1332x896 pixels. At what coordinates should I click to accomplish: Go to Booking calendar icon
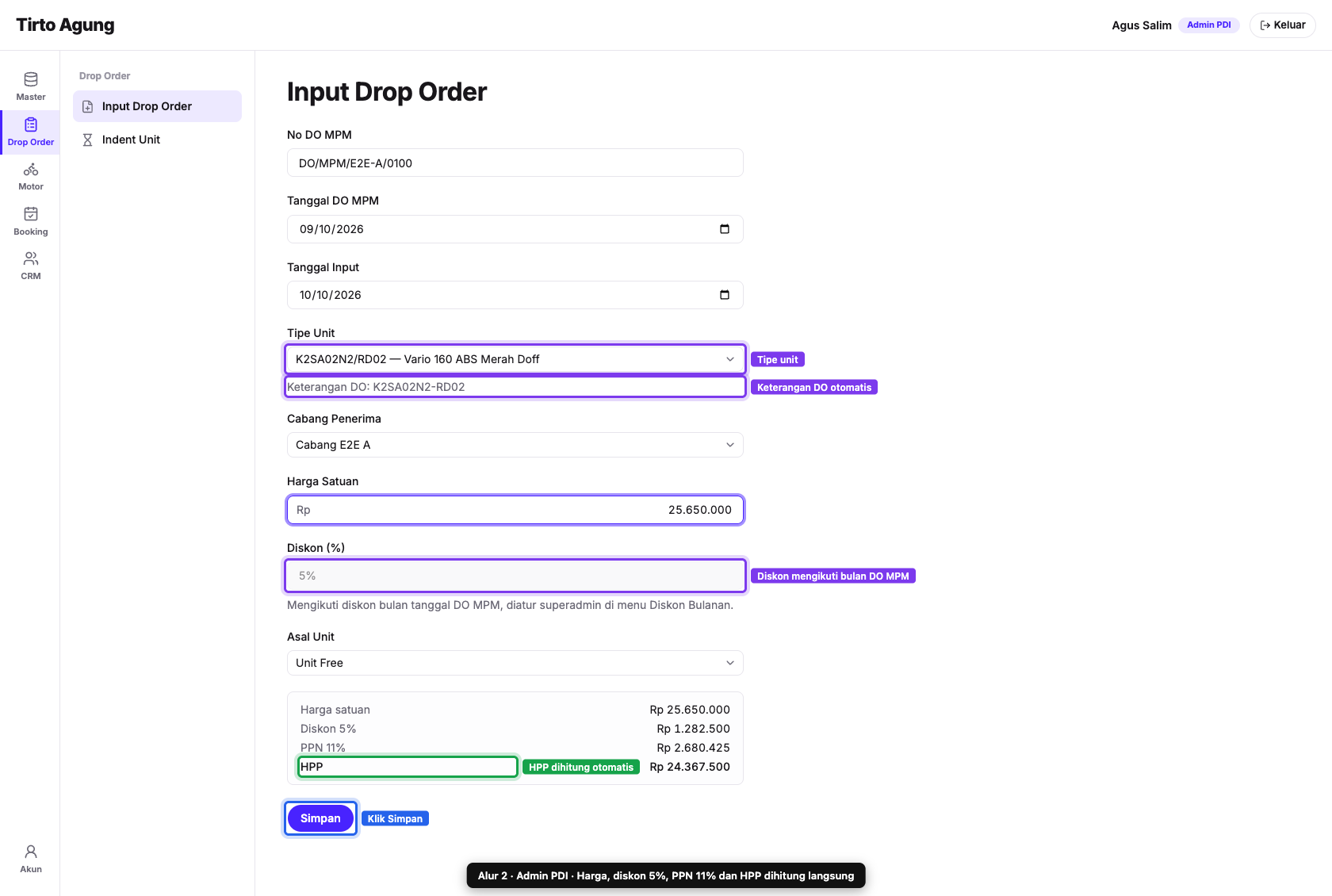31,214
